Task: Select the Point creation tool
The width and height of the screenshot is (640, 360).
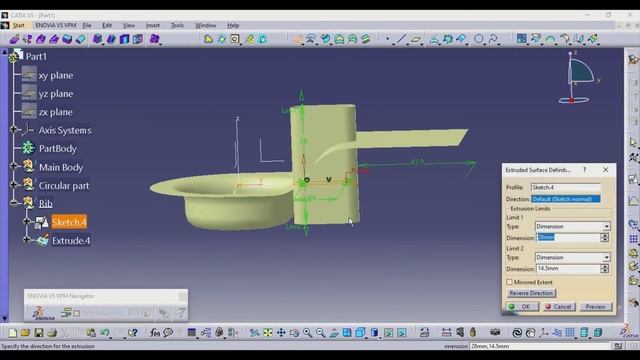Action: tap(388, 39)
